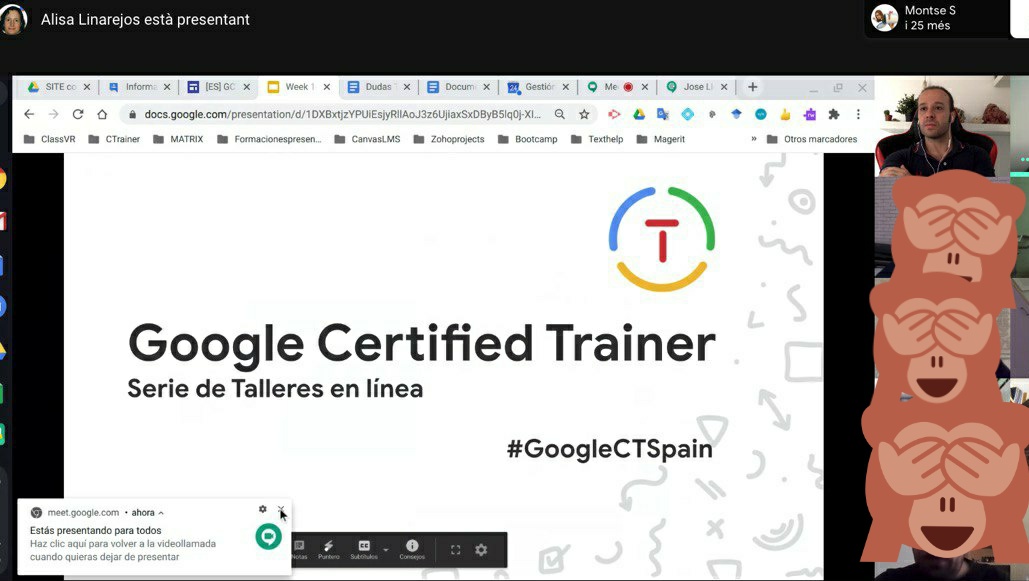Open the MATRIX bookmark folder
The width and height of the screenshot is (1029, 581).
[178, 139]
